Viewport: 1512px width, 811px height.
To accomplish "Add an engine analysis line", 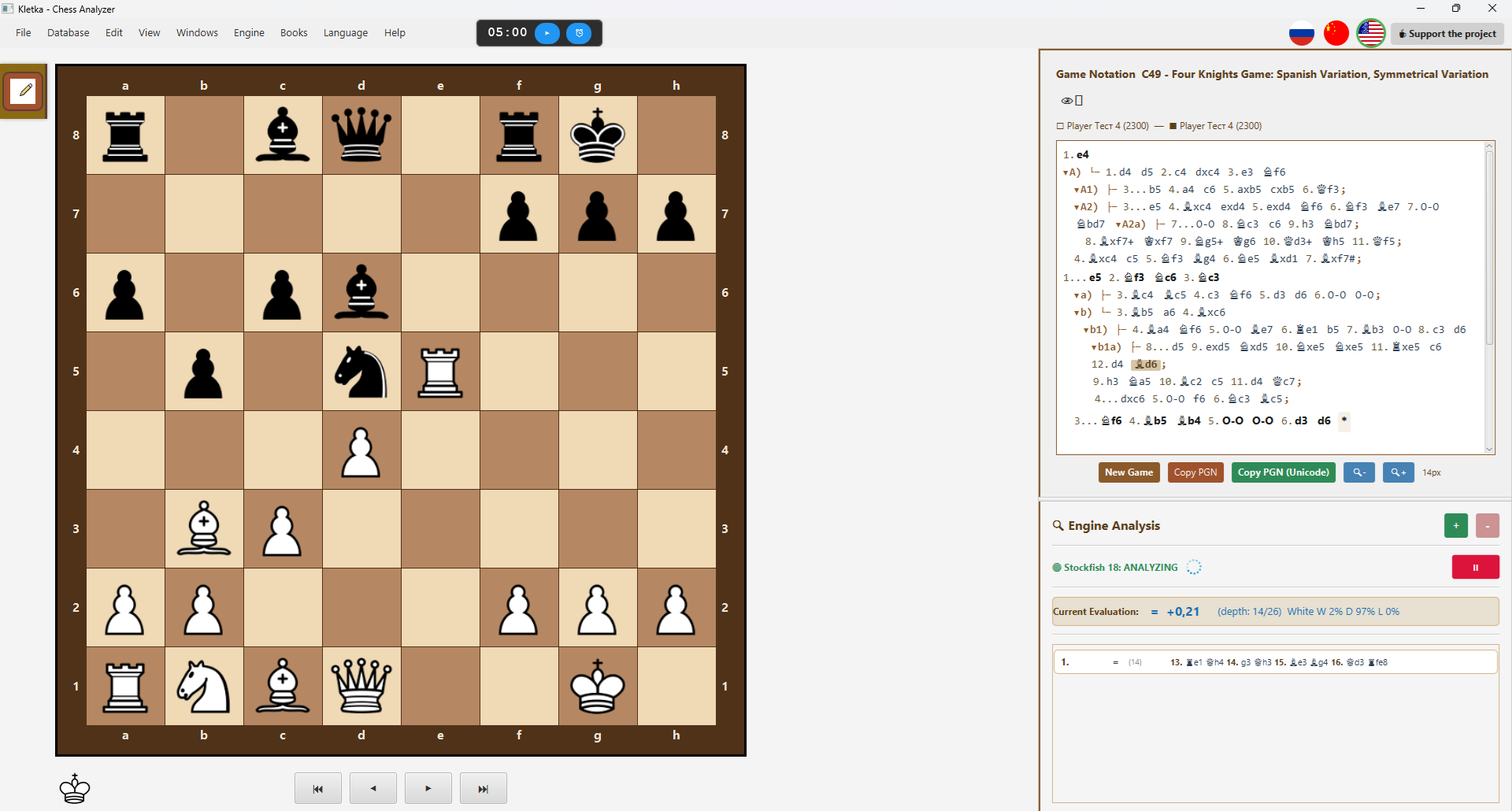I will pos(1456,525).
